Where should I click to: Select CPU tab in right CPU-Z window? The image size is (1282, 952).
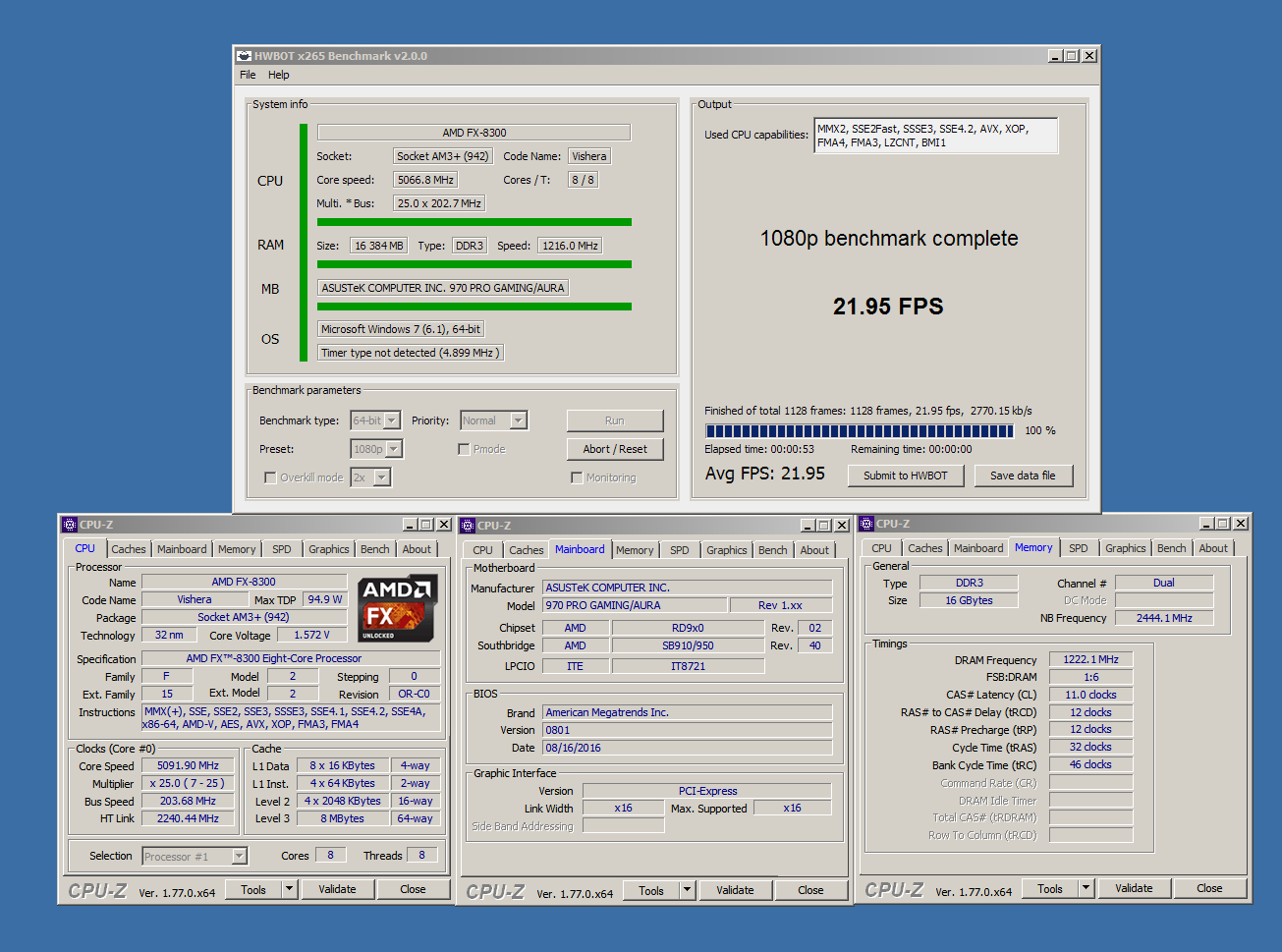[882, 548]
